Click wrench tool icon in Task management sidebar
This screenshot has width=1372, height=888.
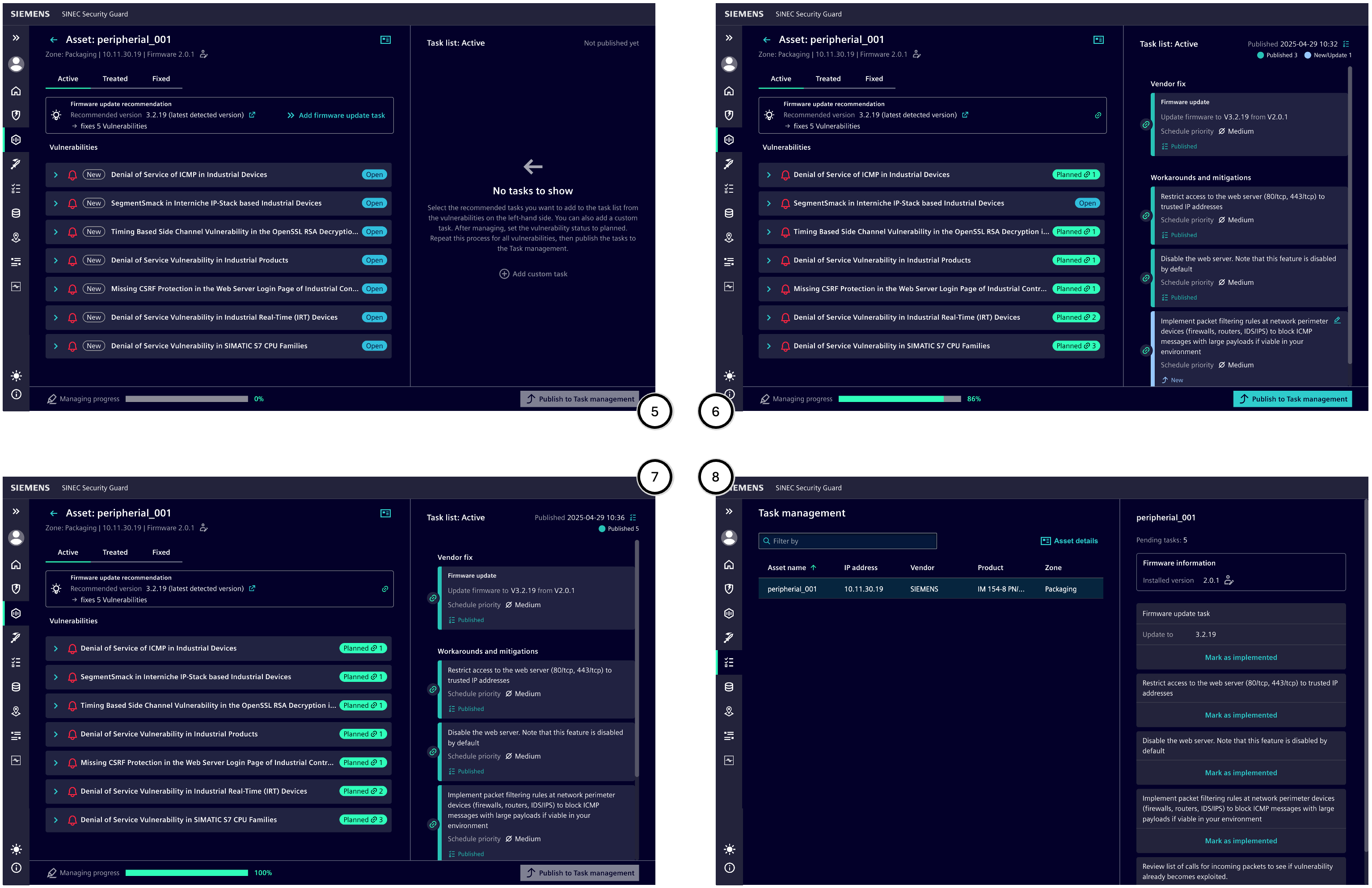[x=729, y=638]
